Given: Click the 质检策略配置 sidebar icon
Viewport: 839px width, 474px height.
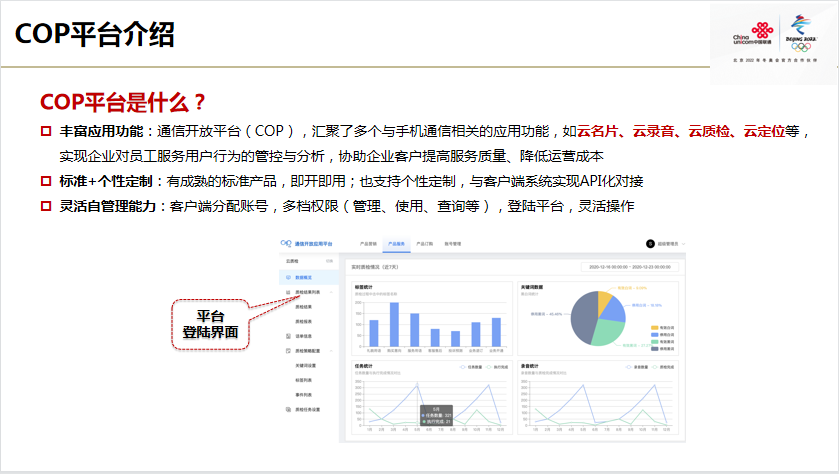Looking at the screenshot, I should 287,351.
